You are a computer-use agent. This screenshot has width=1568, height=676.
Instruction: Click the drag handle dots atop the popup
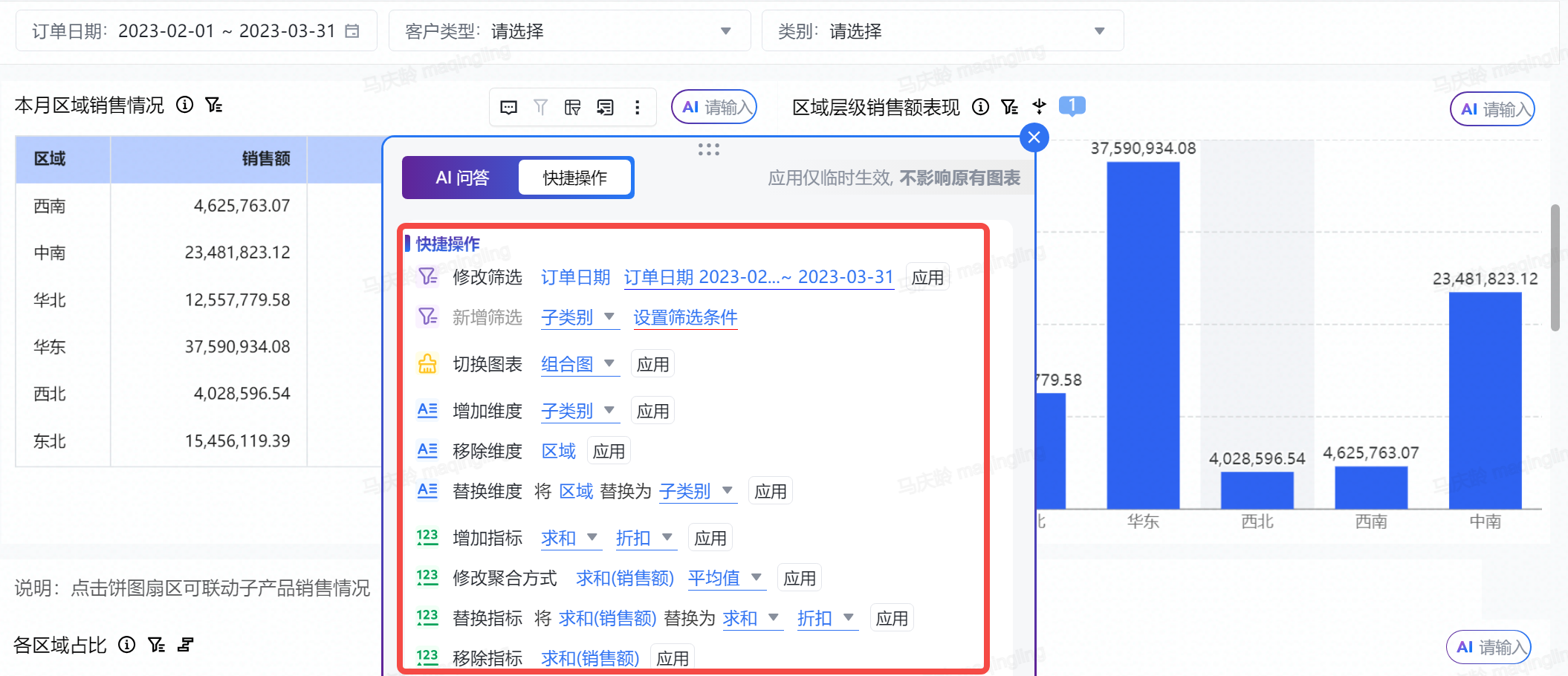[x=708, y=149]
